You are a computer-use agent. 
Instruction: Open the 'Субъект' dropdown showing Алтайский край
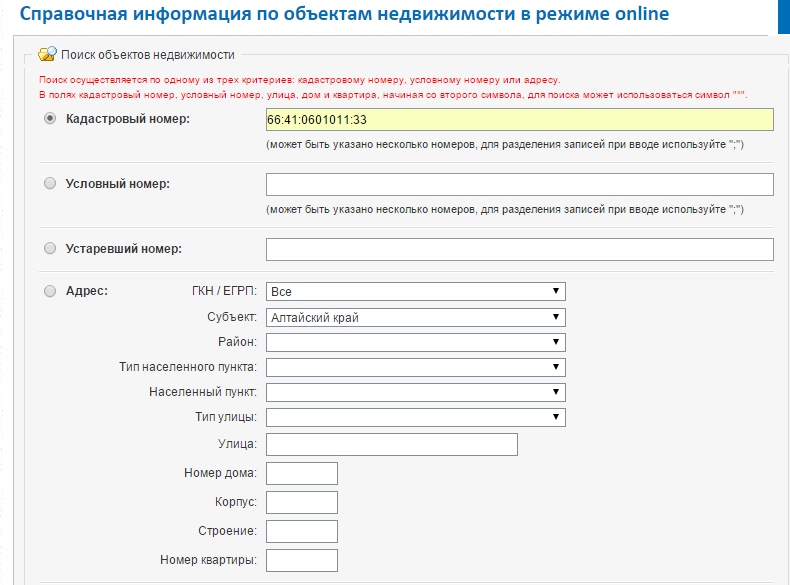point(415,317)
